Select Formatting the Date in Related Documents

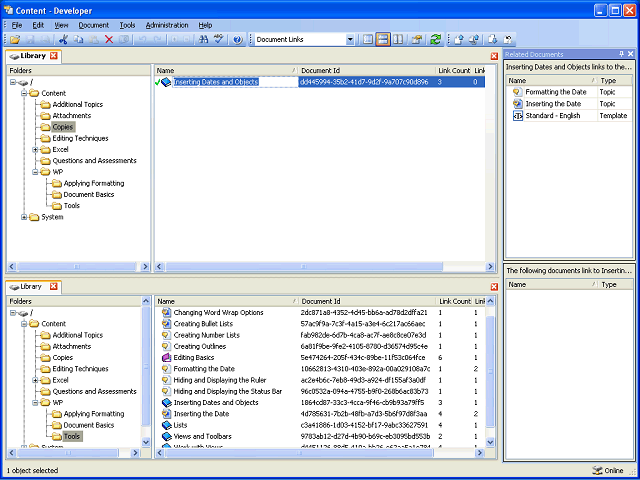[x=556, y=92]
